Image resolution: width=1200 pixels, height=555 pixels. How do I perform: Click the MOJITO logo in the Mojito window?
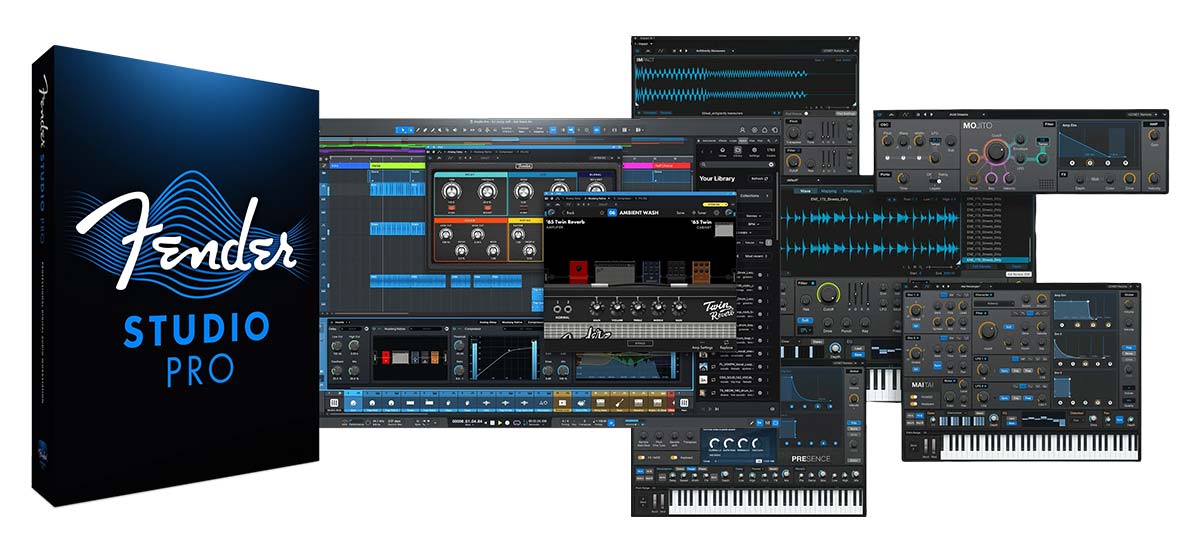977,125
